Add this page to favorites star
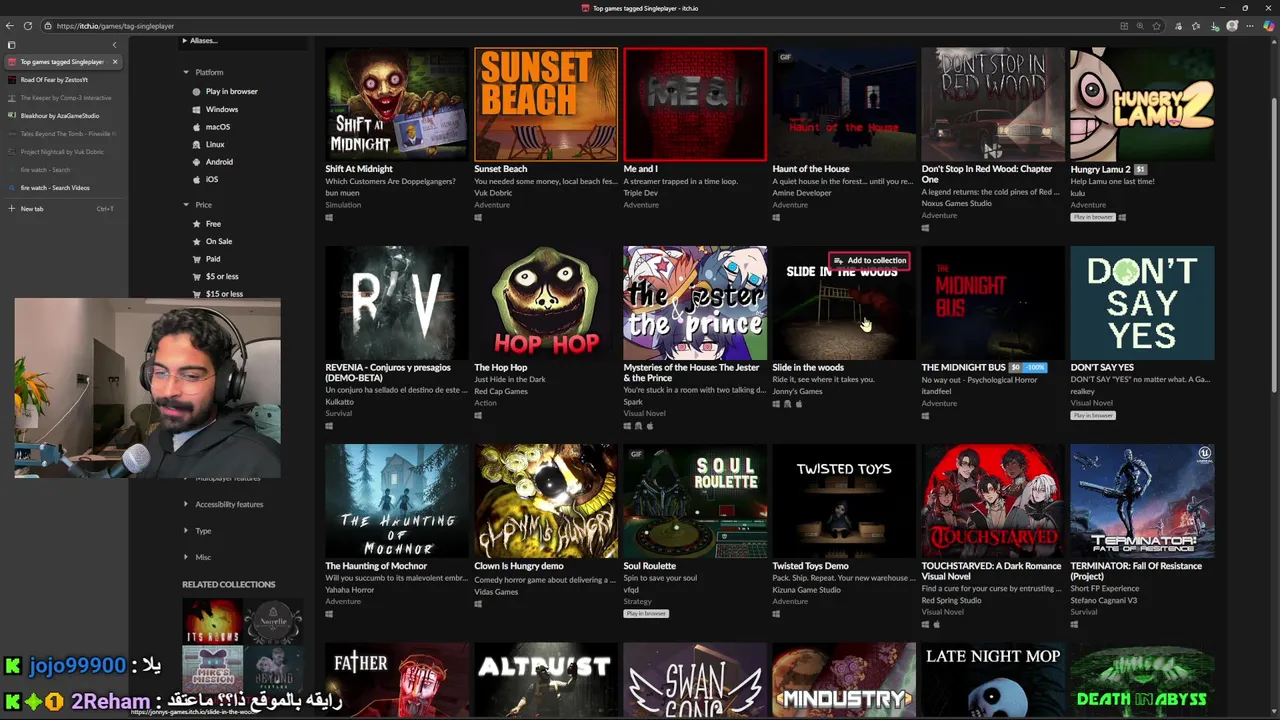 (1157, 26)
